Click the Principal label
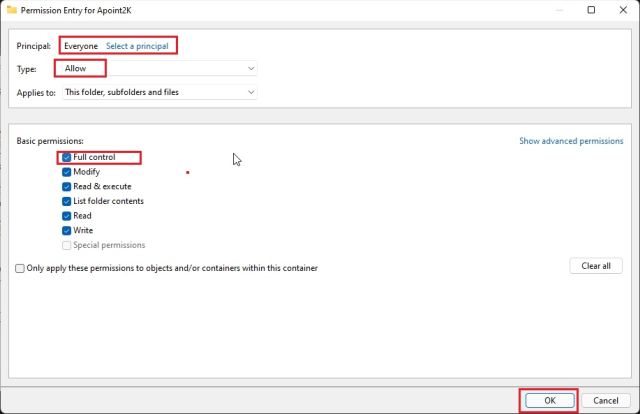Image resolution: width=640 pixels, height=414 pixels. (33, 46)
